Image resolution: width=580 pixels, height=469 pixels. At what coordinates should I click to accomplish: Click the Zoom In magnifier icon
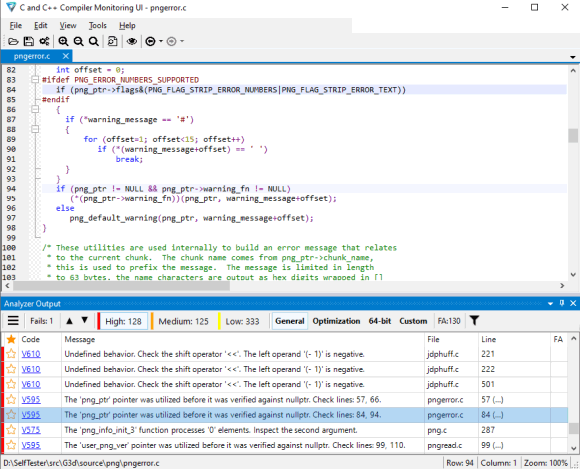pyautogui.click(x=63, y=41)
